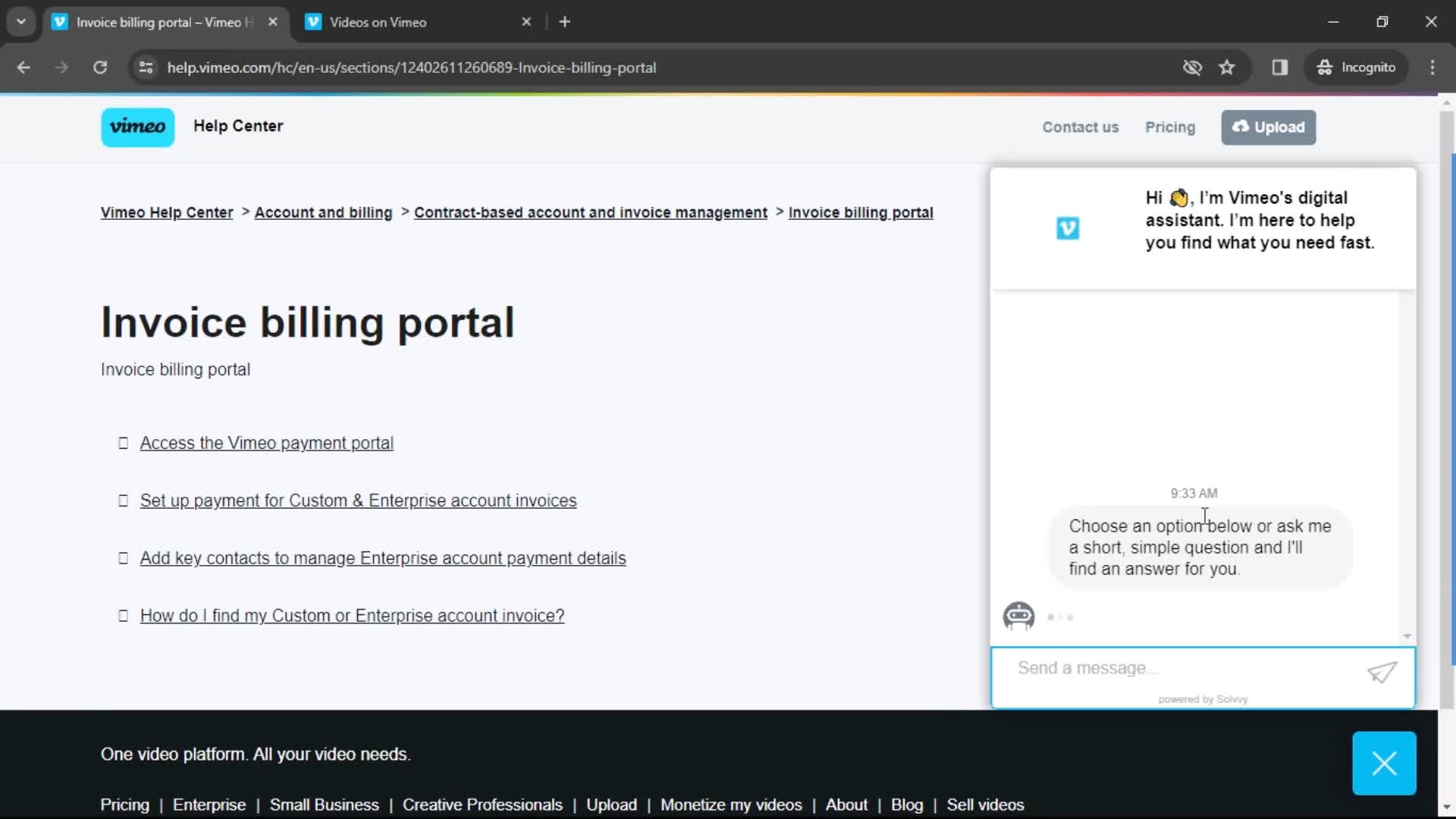Screen dimensions: 1456x819
Task: Click the 9:33 AM chat timestamp
Action: [1194, 494]
